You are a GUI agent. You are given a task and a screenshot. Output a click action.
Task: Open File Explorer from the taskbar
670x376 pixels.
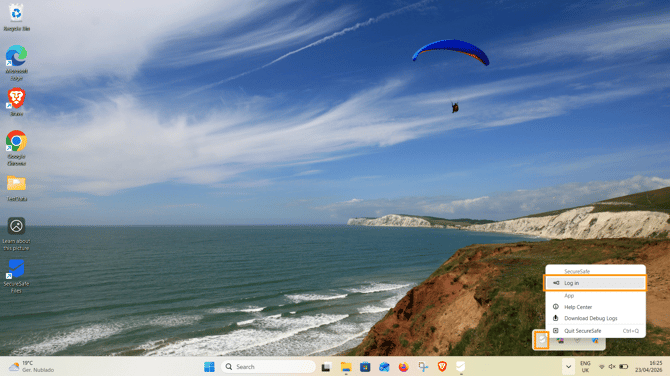(346, 367)
